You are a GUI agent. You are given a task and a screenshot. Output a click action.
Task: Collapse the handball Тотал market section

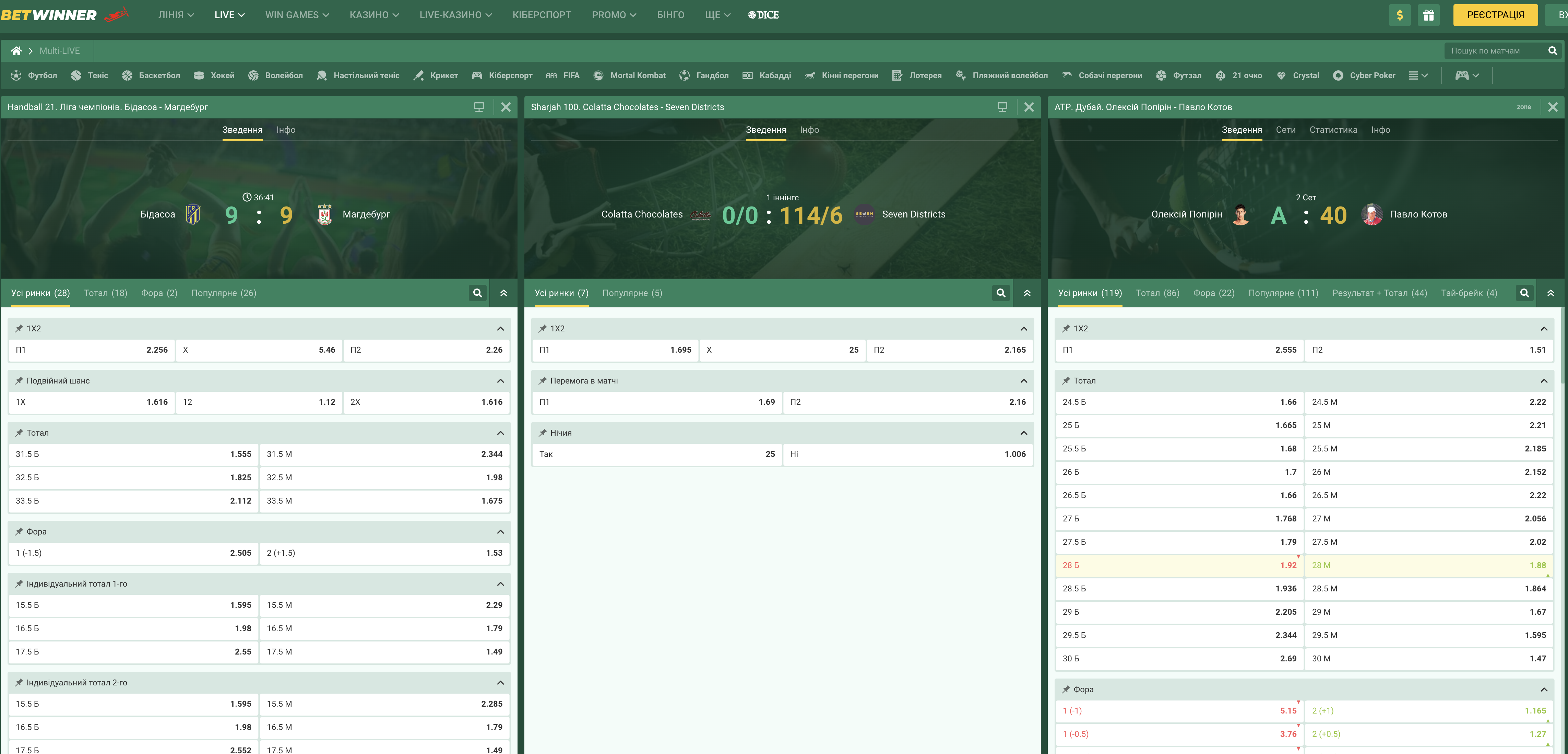[500, 433]
